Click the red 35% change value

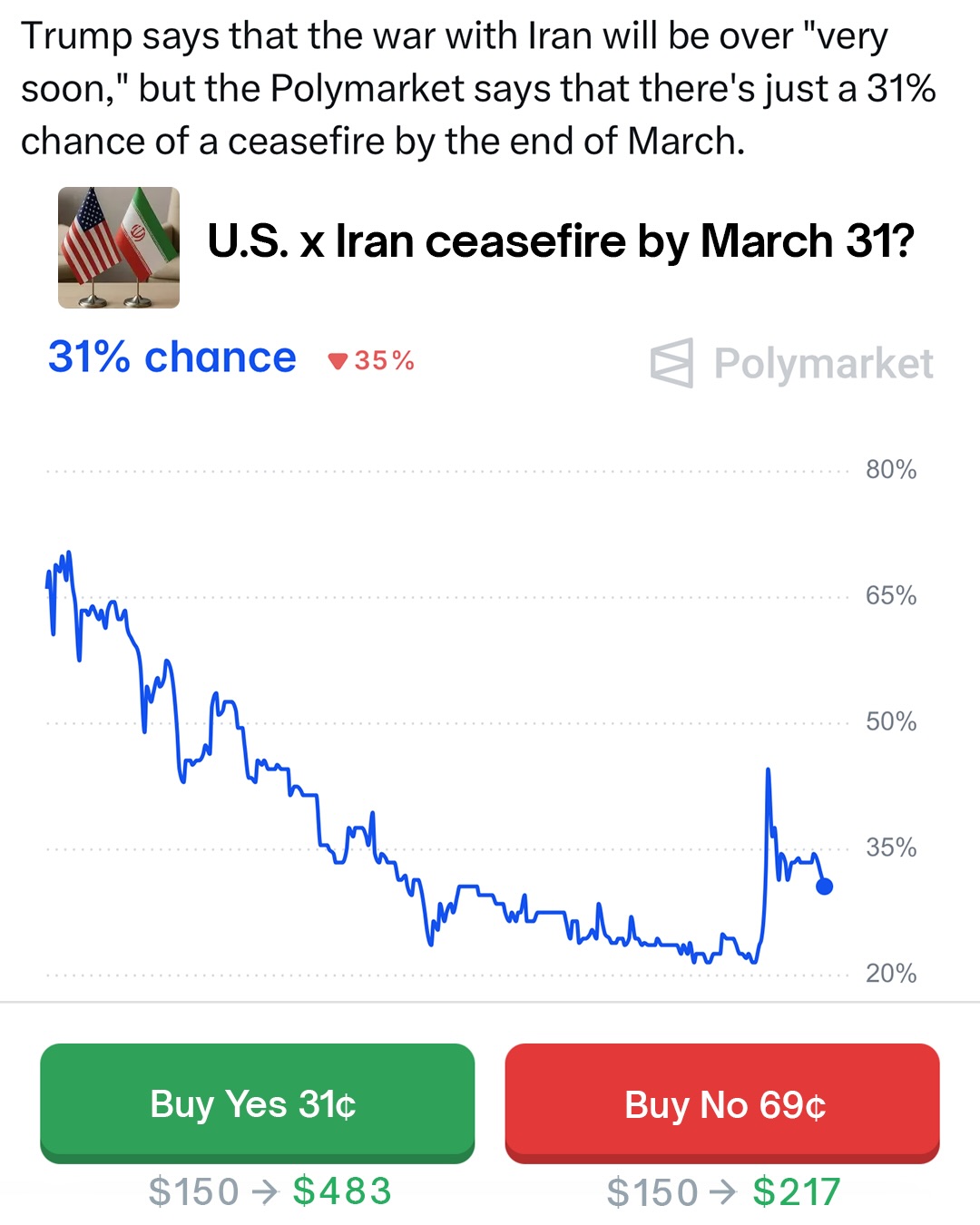(384, 361)
